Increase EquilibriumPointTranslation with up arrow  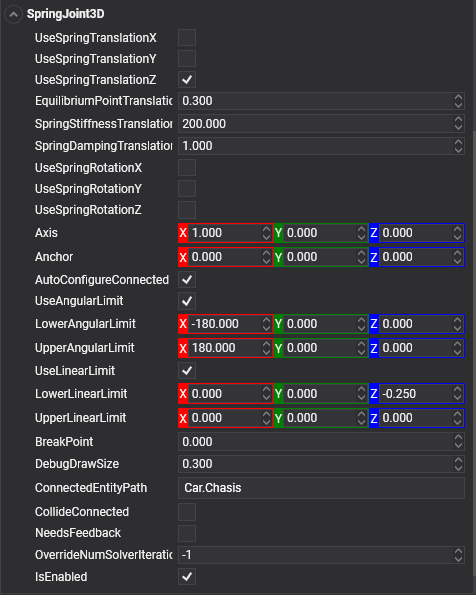(x=458, y=97)
